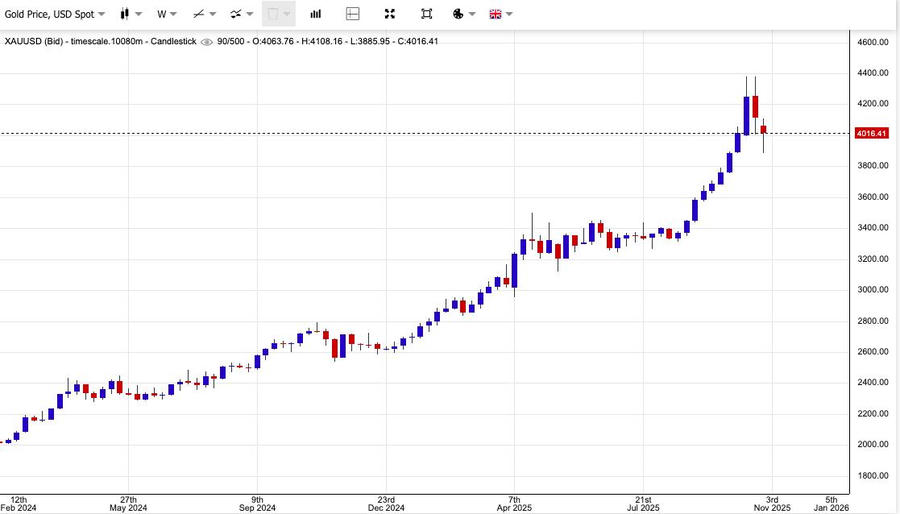900x514 pixels.
Task: Click the red 4016.41 current price label
Action: 870,133
